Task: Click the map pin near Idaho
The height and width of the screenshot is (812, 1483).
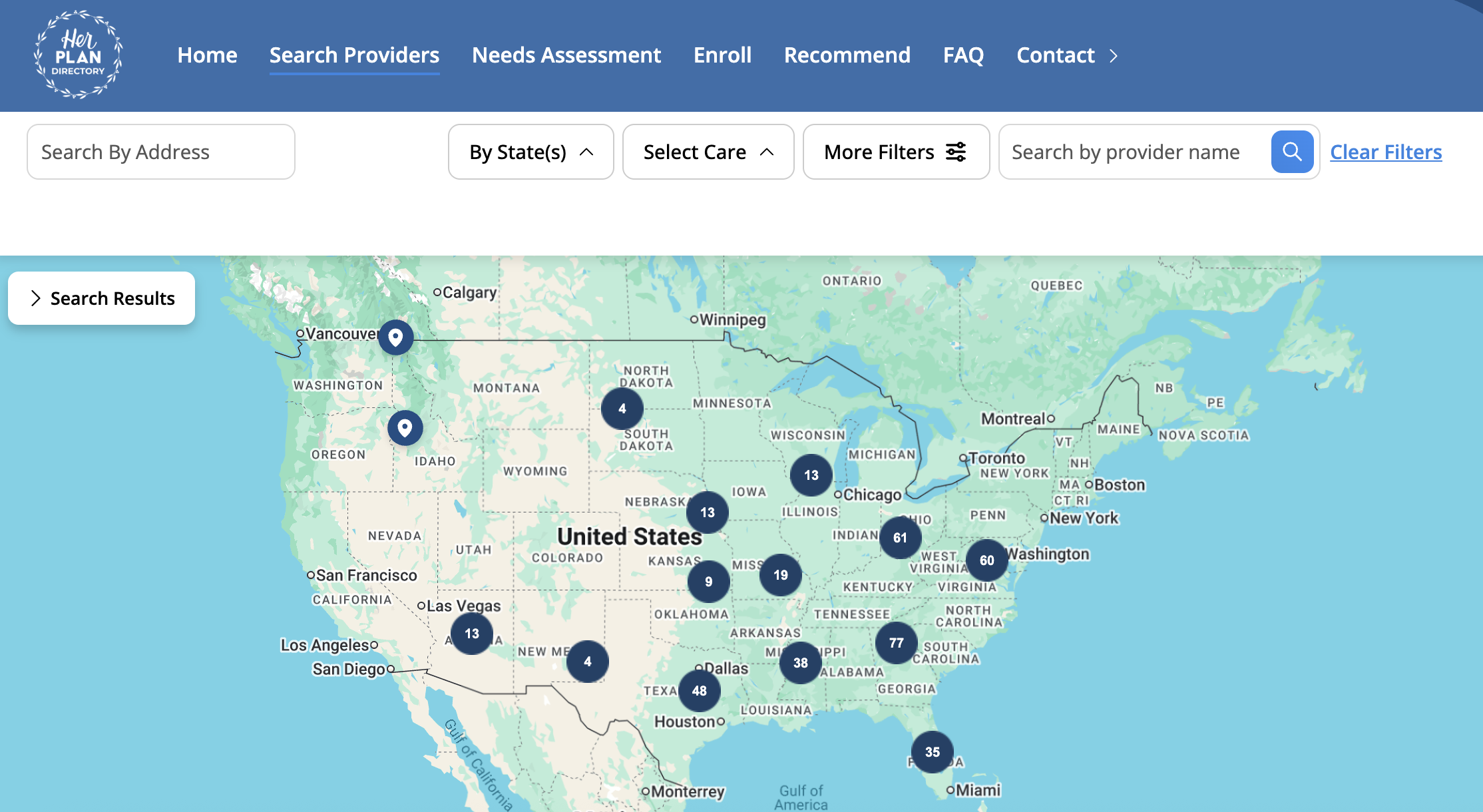Action: pyautogui.click(x=405, y=428)
